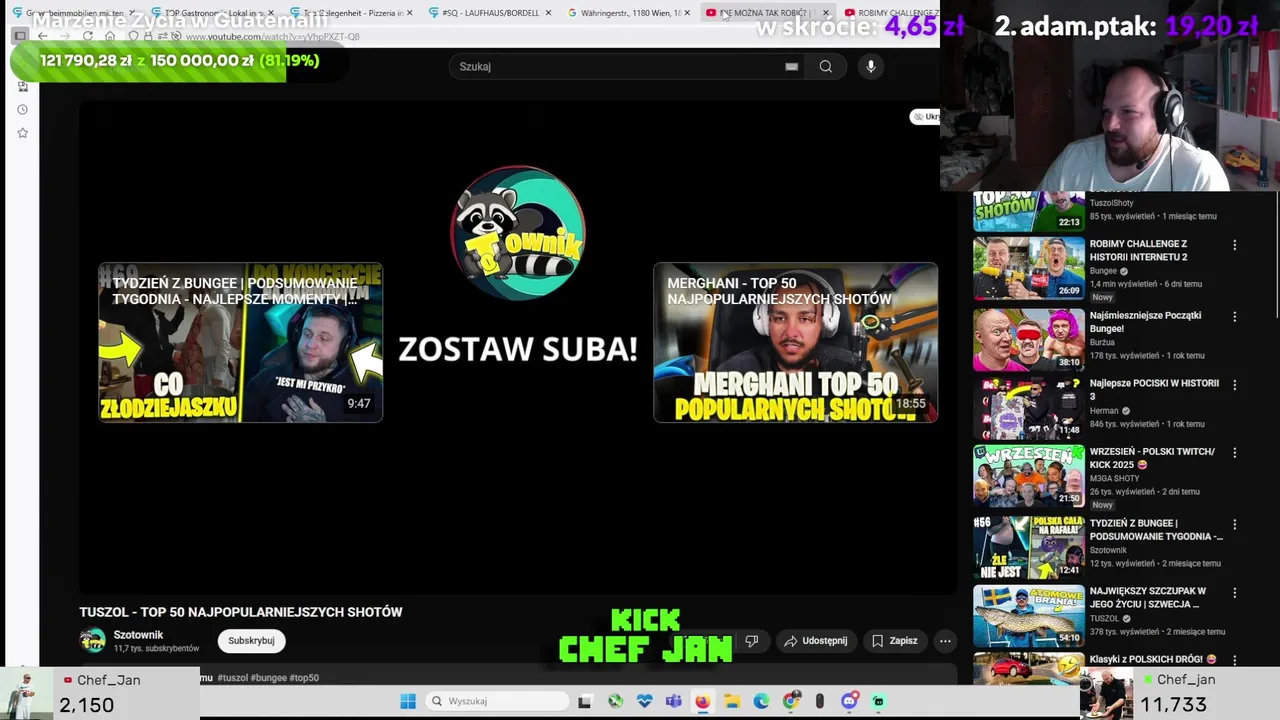This screenshot has height=720, width=1280.
Task: Open File Explorer folder on taskbar
Action: [732, 701]
